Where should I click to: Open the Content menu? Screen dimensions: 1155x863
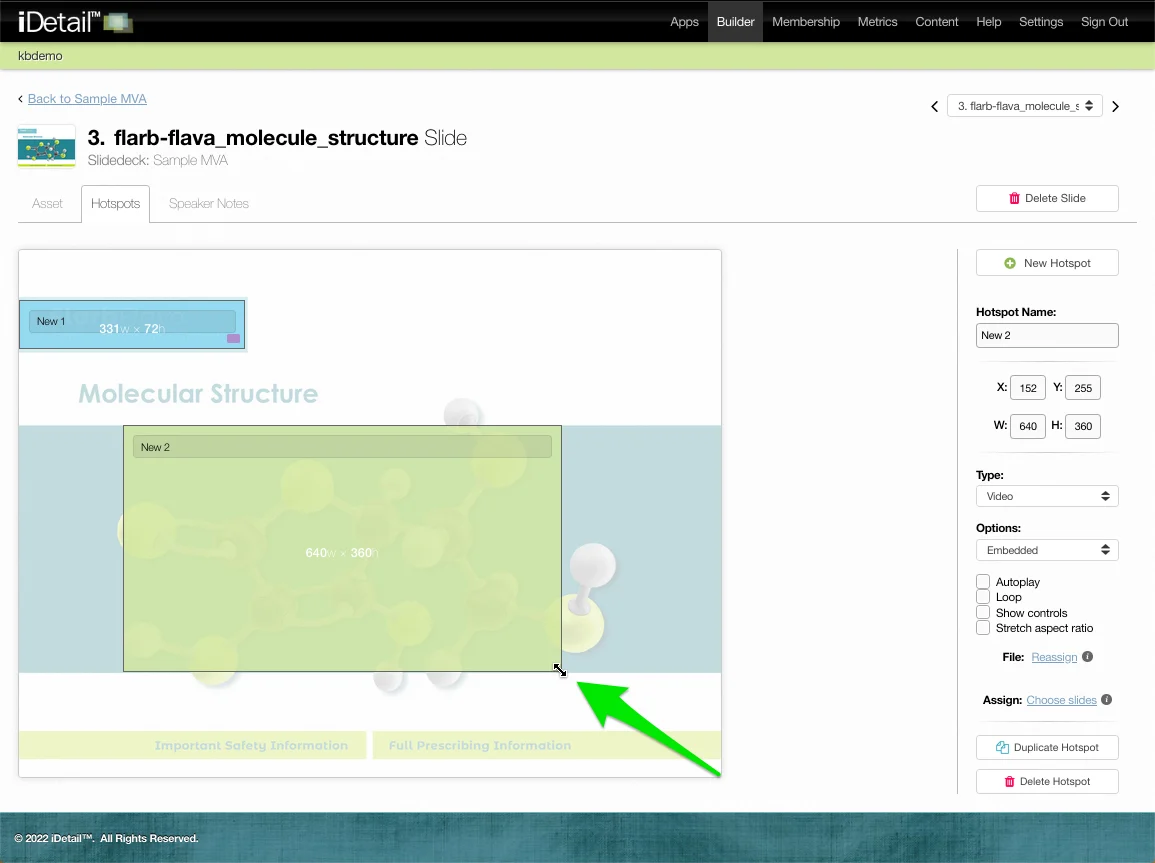pyautogui.click(x=936, y=21)
